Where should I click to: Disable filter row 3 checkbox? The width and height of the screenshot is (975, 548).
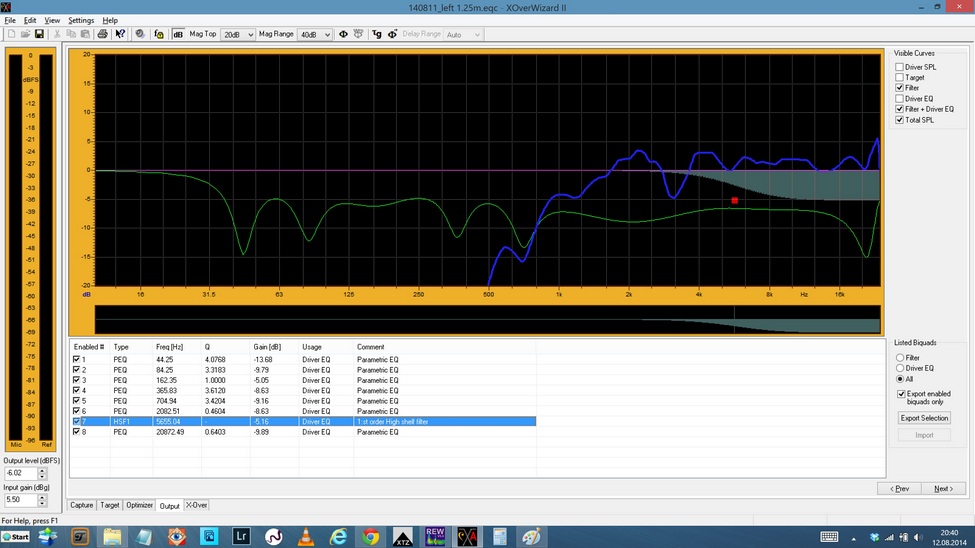[77, 380]
